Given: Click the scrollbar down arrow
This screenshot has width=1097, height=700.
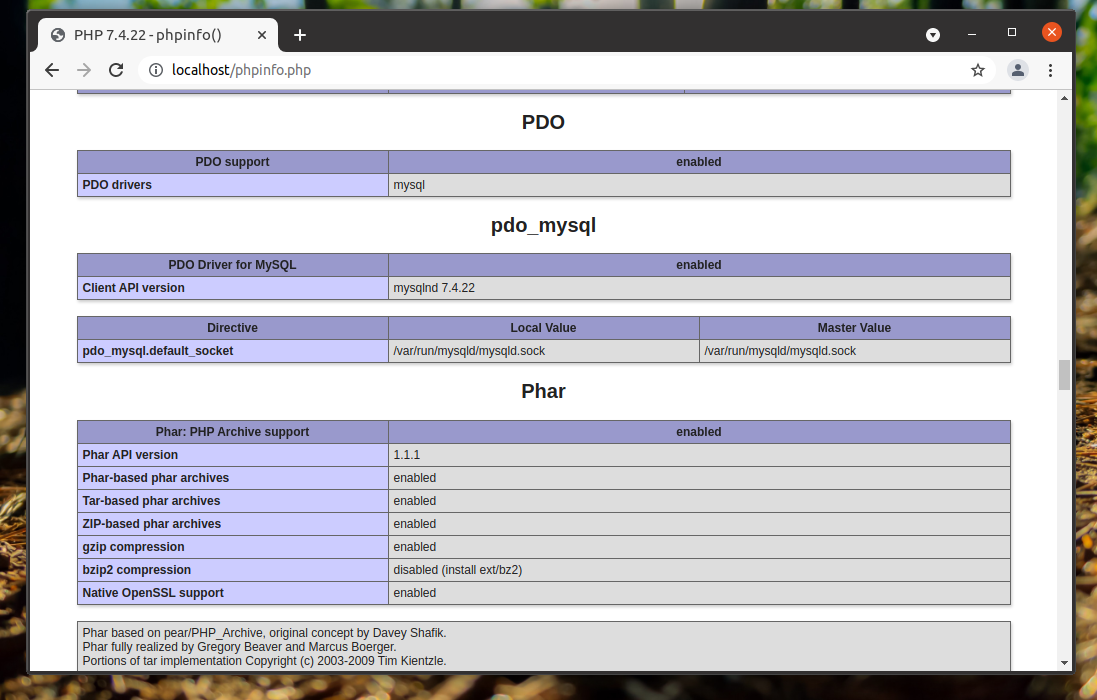Looking at the screenshot, I should pyautogui.click(x=1064, y=663).
